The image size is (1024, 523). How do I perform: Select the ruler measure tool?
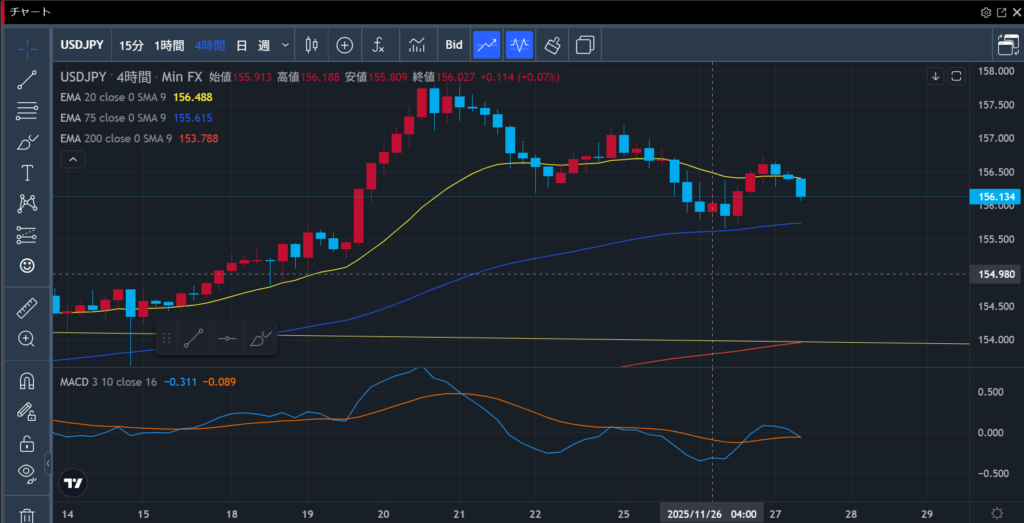click(x=27, y=309)
